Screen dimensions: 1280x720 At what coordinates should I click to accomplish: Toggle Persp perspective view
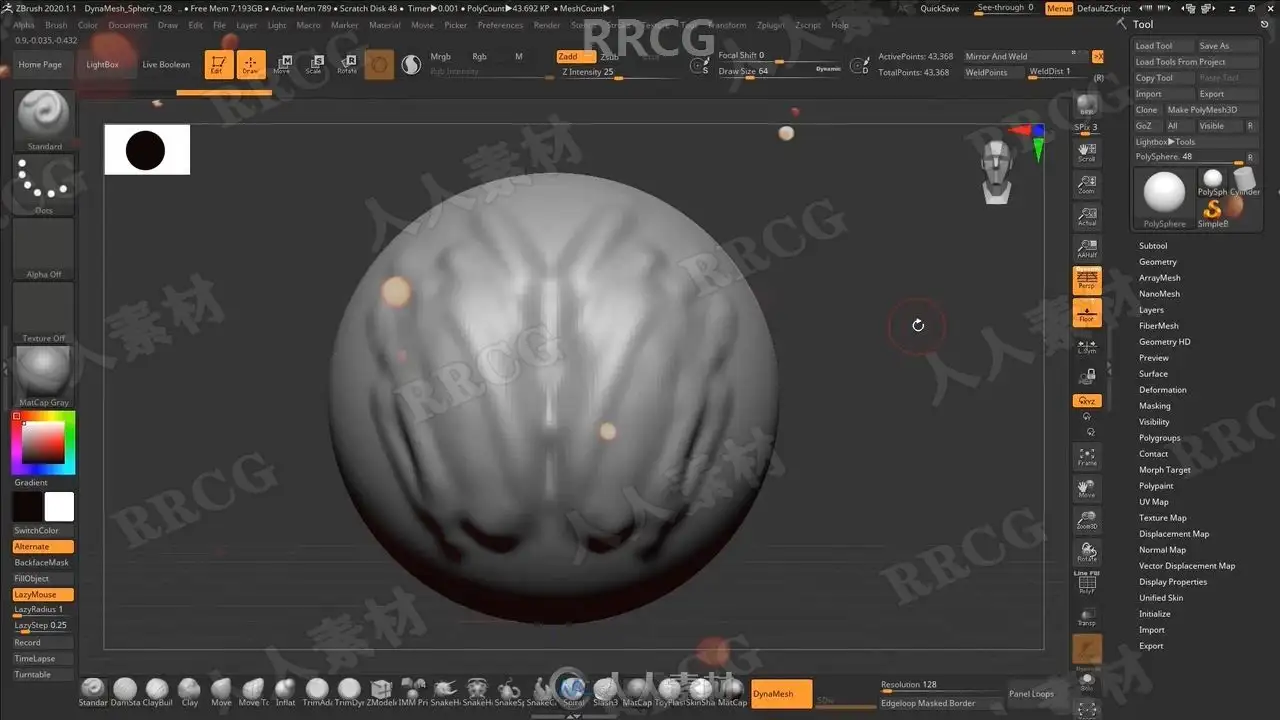pyautogui.click(x=1087, y=280)
